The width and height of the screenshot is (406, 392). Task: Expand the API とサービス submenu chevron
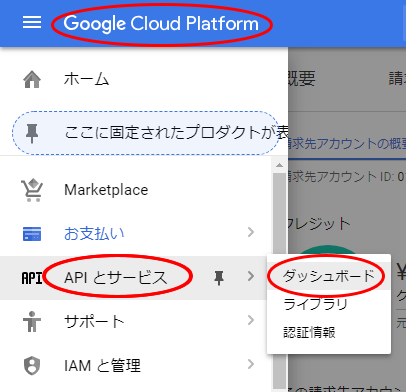251,276
